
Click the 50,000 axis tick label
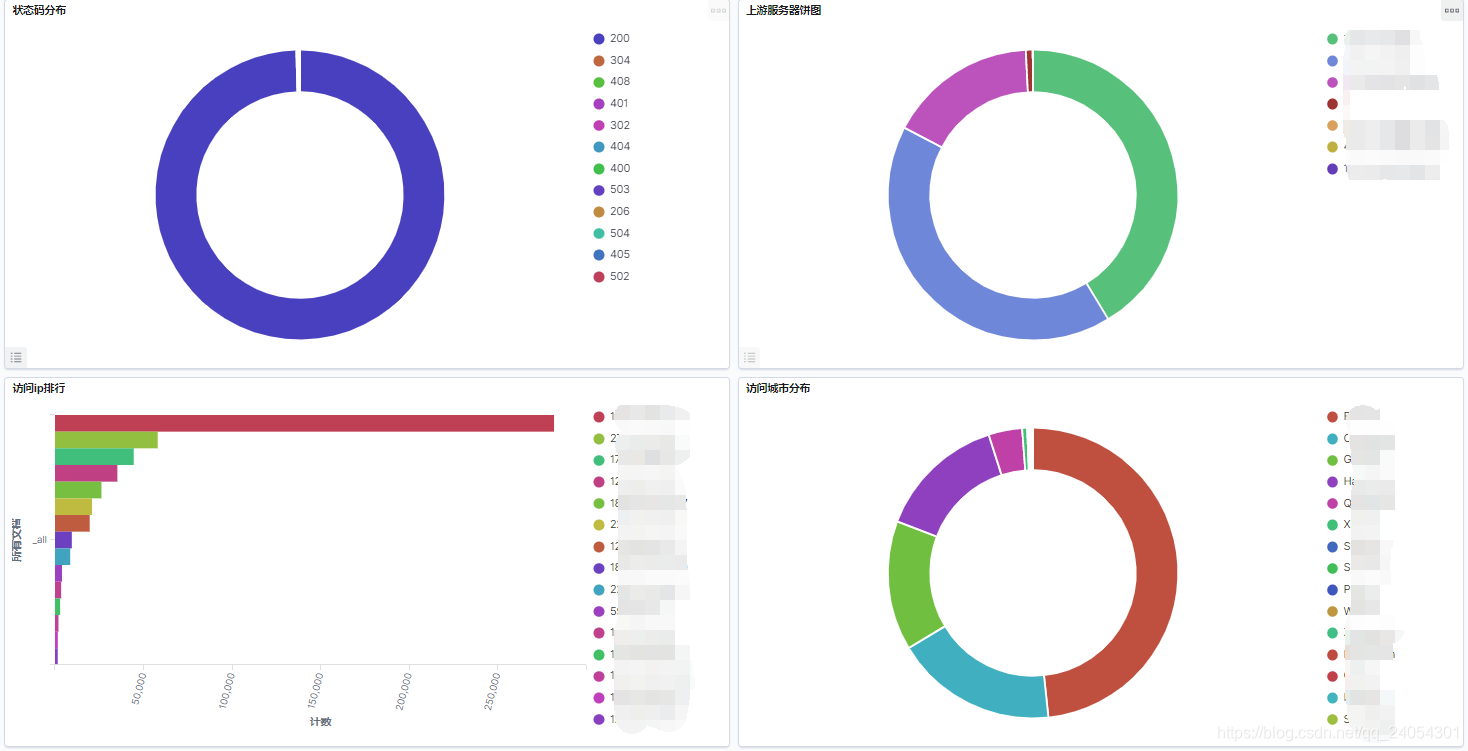coord(140,687)
